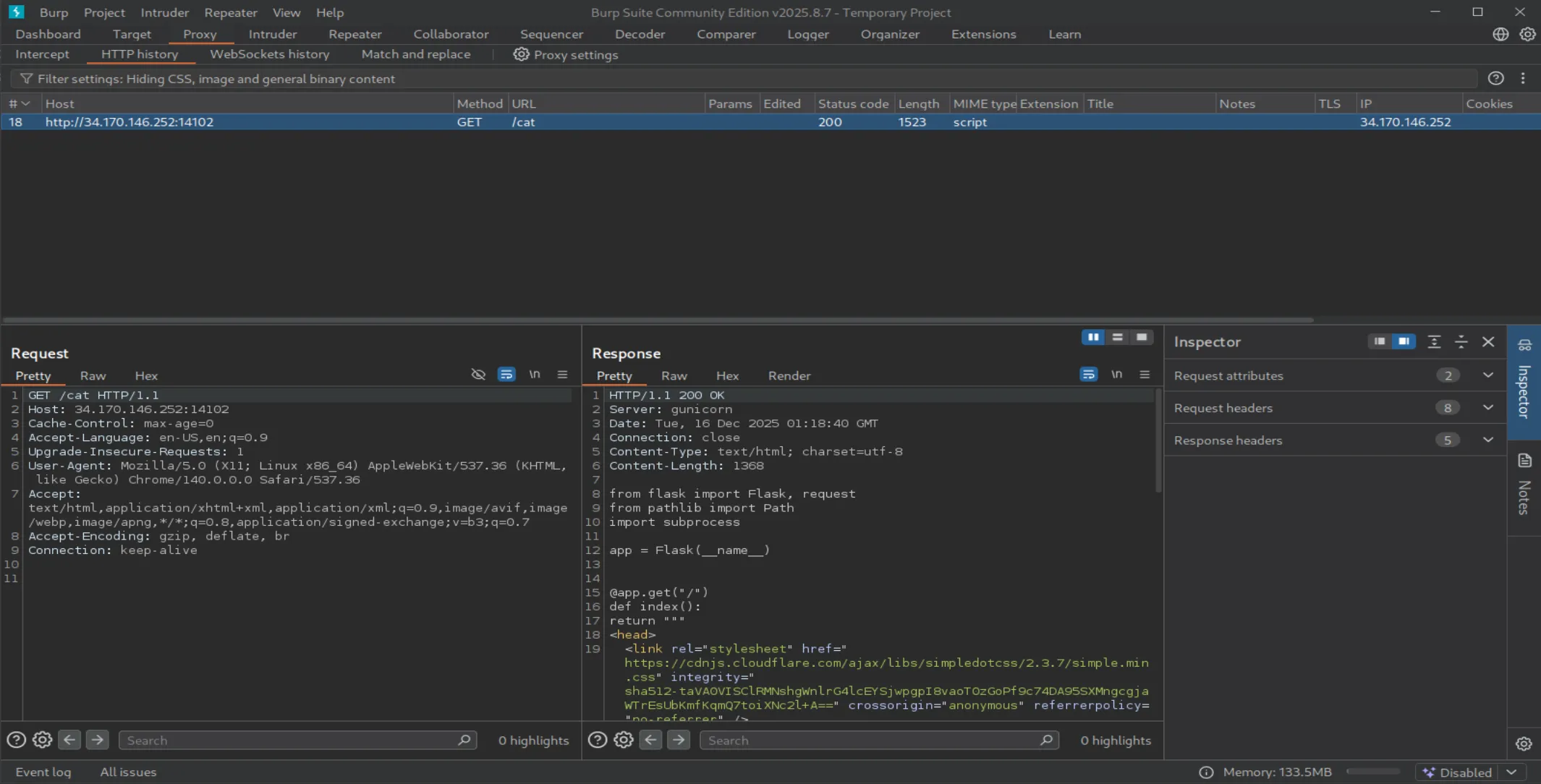Image resolution: width=1541 pixels, height=784 pixels.
Task: Click the HTTP history help icon
Action: point(1496,79)
